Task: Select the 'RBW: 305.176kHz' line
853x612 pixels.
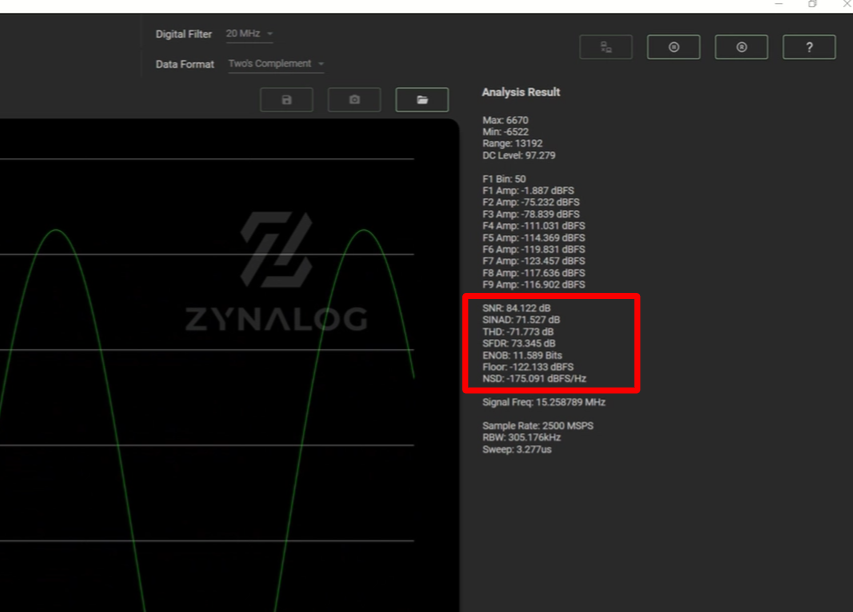Action: click(x=521, y=437)
